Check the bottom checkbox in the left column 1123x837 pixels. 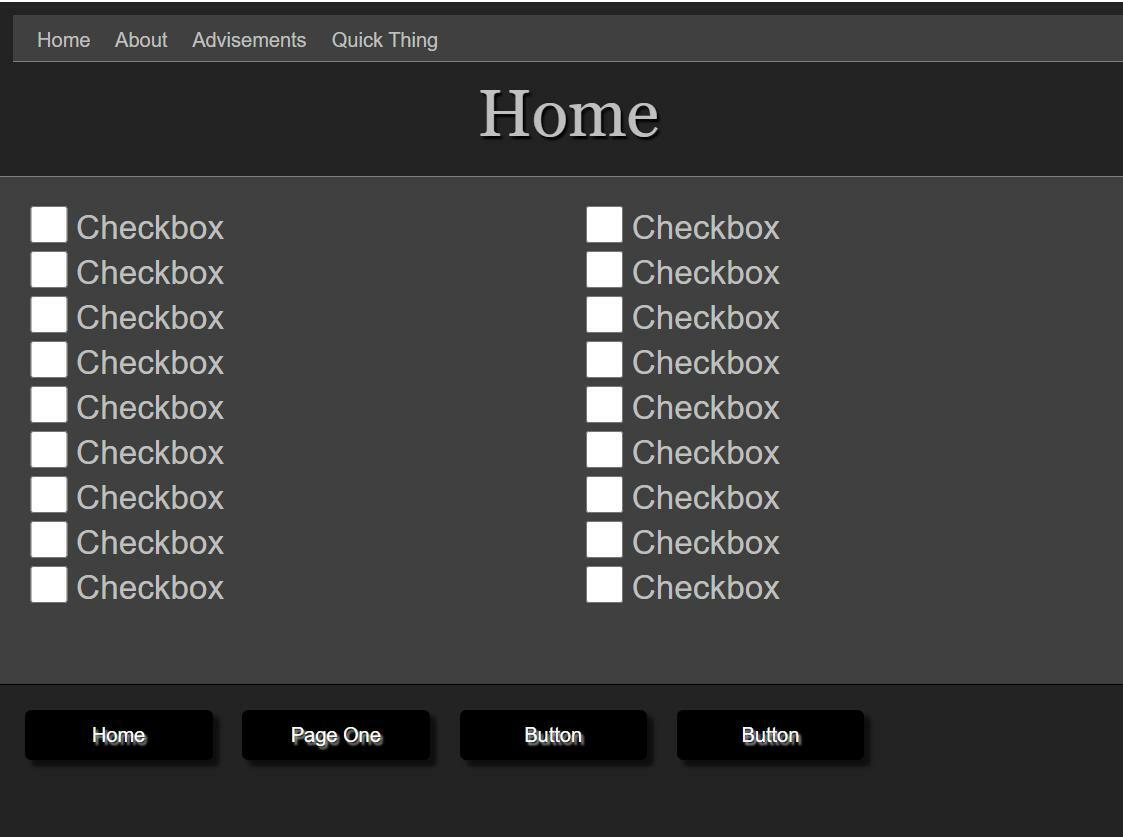pos(48,585)
